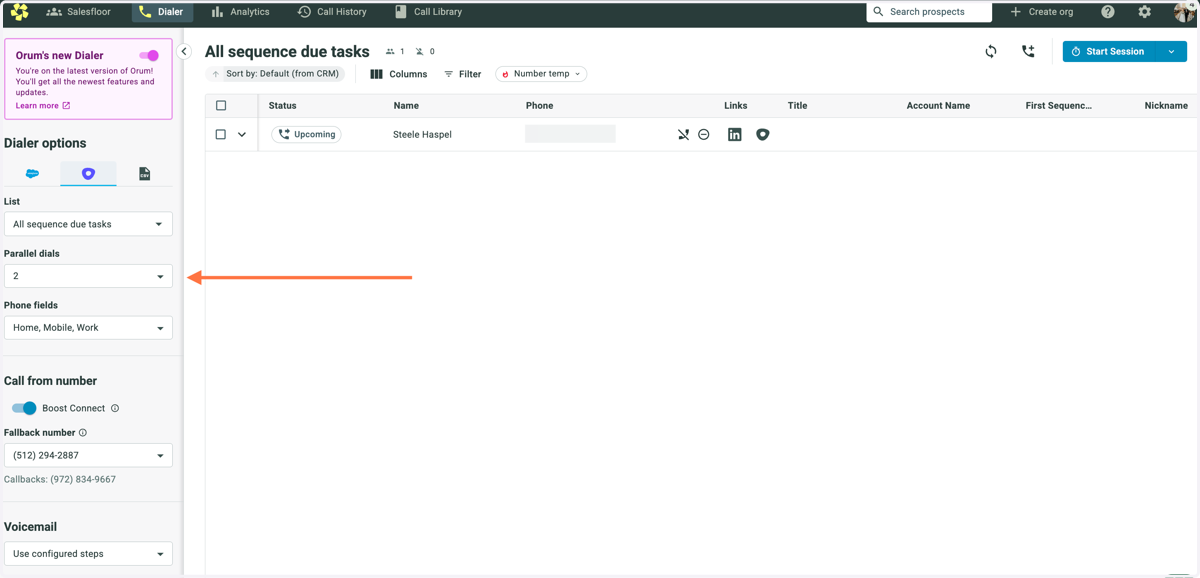Click the redacted phone number cell
The height and width of the screenshot is (578, 1200).
[x=570, y=134]
